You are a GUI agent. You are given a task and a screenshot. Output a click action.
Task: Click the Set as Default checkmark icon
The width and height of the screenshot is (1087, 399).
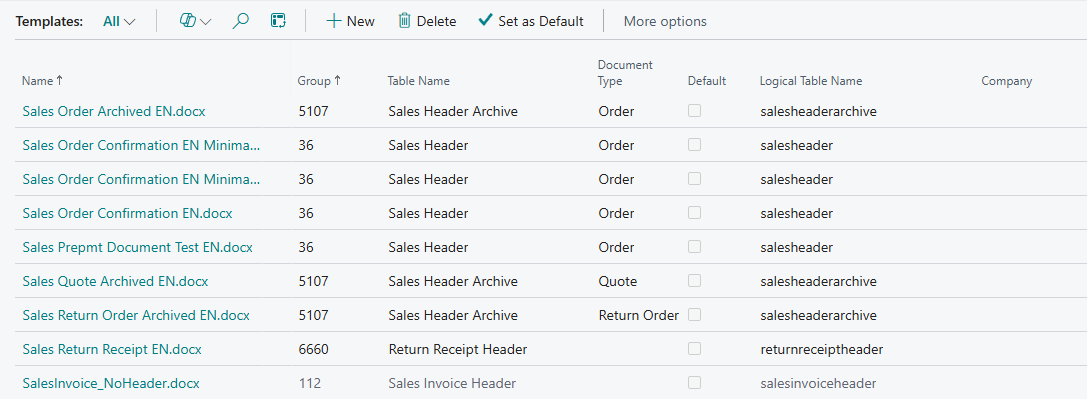click(x=485, y=21)
